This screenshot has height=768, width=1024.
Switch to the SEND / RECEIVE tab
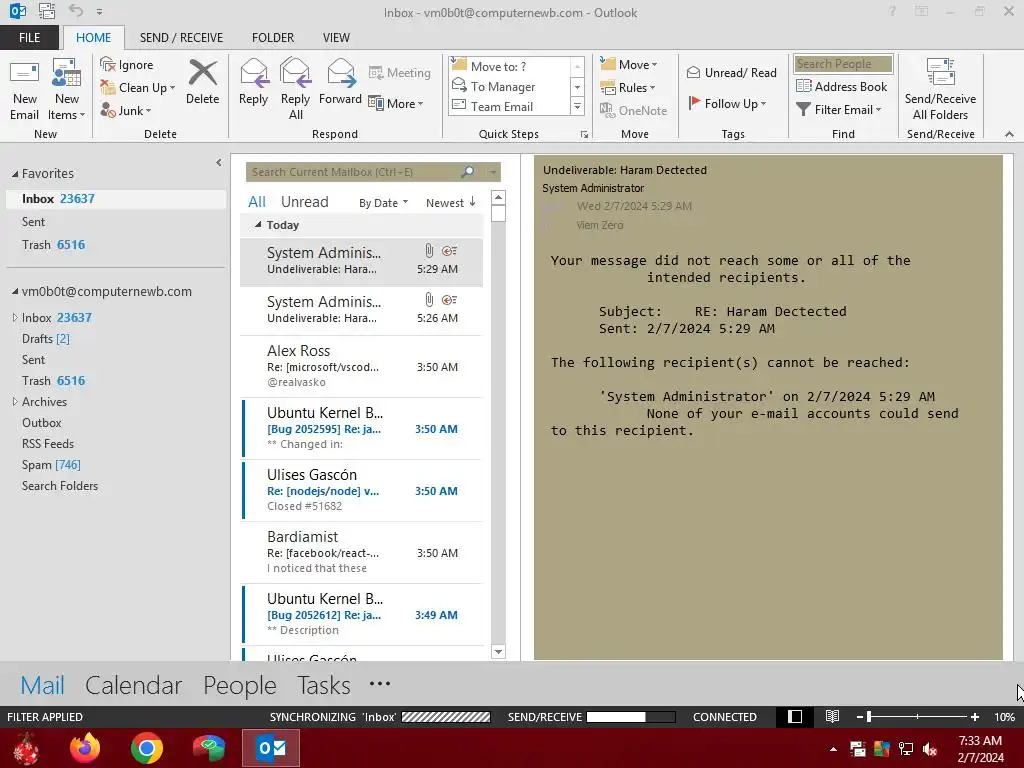pos(181,37)
